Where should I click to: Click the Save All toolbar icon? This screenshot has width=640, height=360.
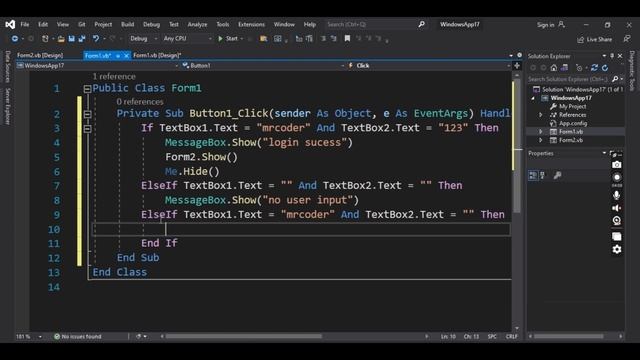click(82, 39)
